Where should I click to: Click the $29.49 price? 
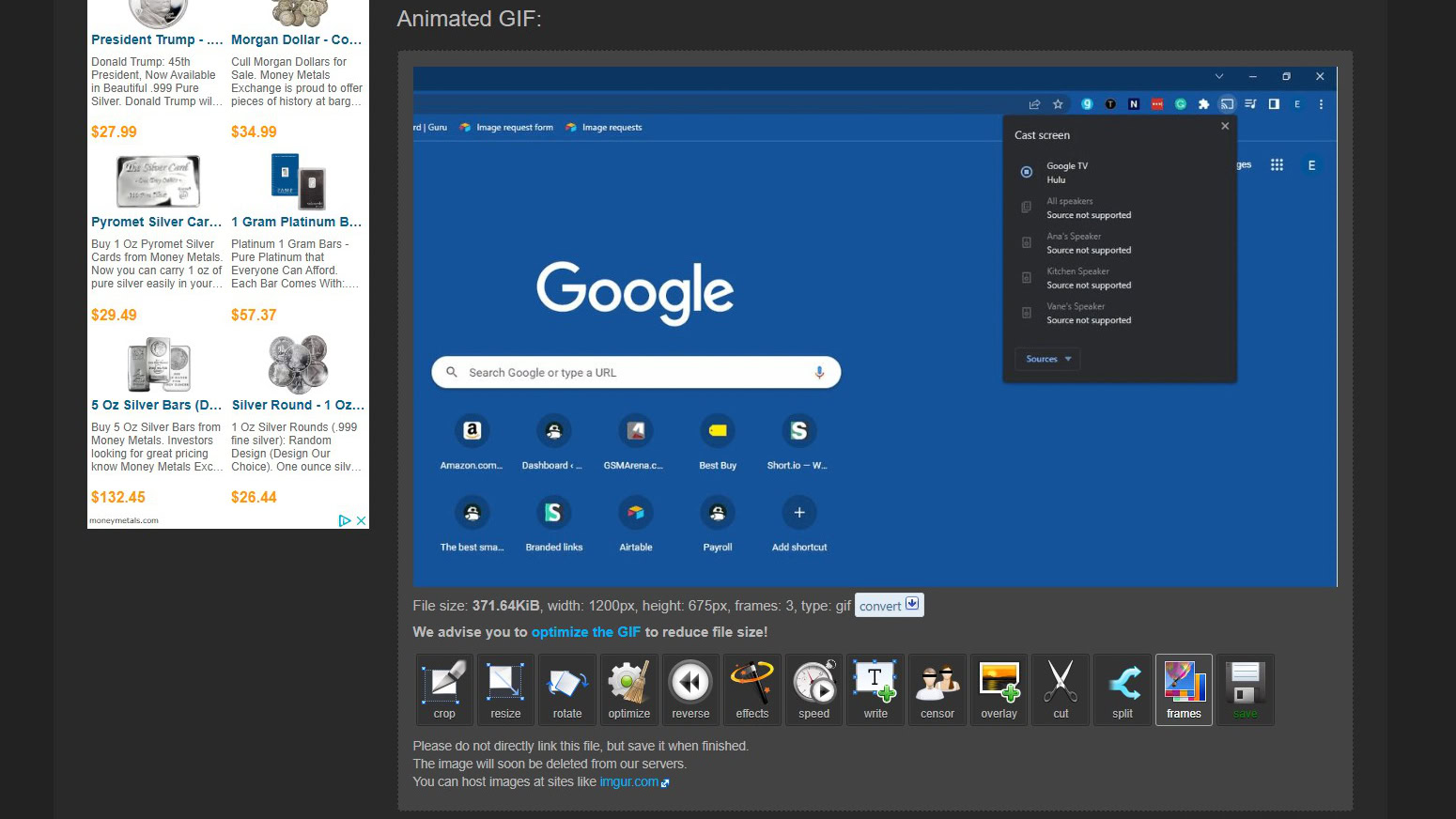pos(114,315)
